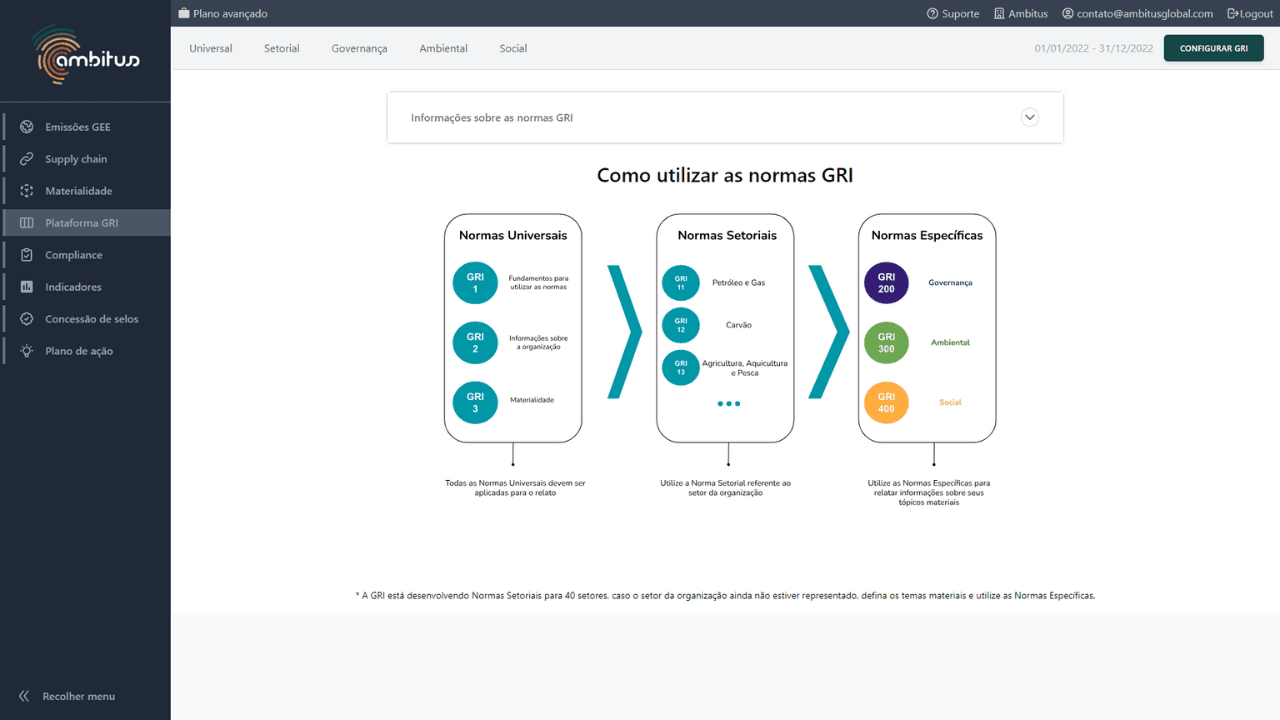The width and height of the screenshot is (1280, 720).
Task: Click the Normas Setoriais heading
Action: point(727,236)
